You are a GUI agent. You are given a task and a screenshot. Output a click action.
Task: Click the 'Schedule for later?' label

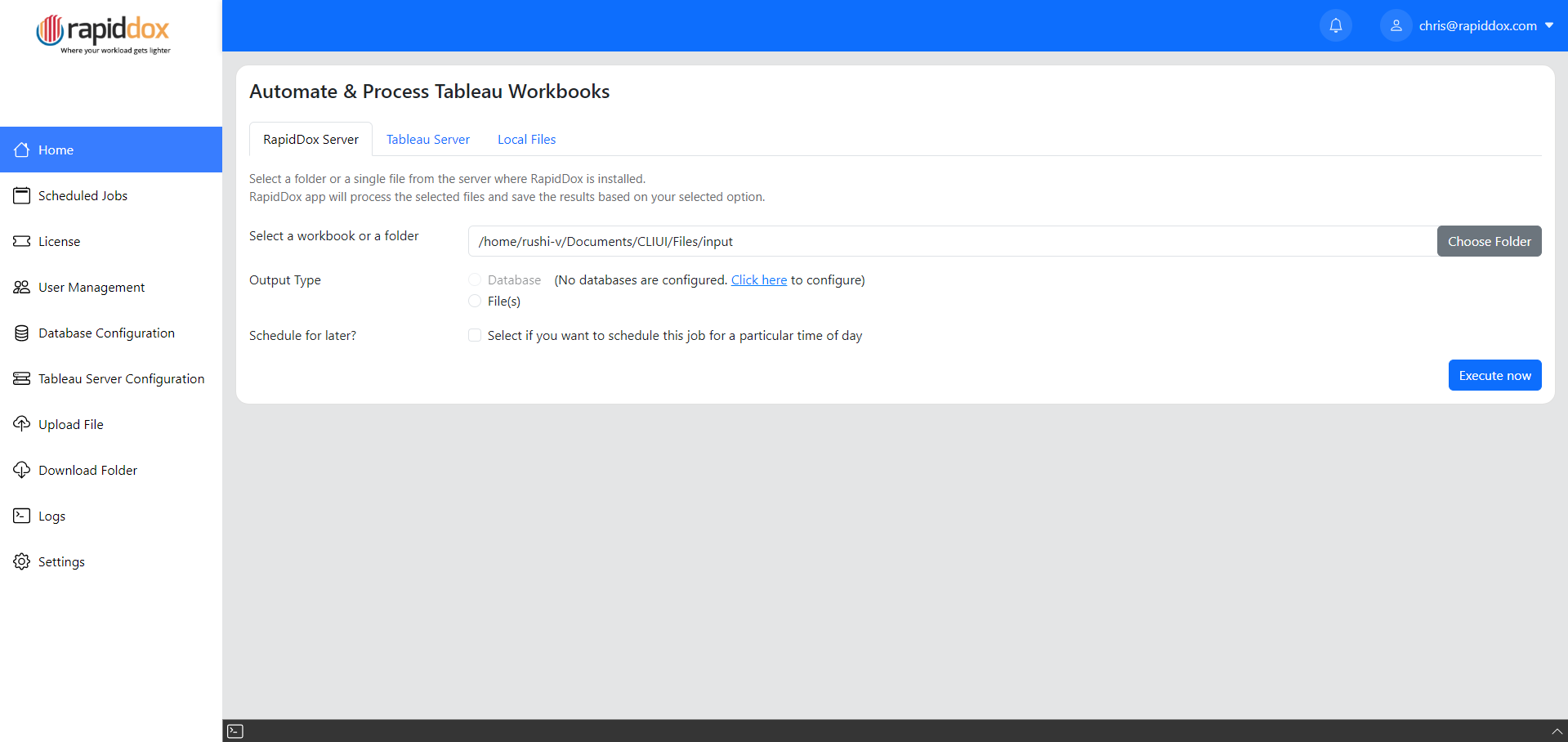302,335
